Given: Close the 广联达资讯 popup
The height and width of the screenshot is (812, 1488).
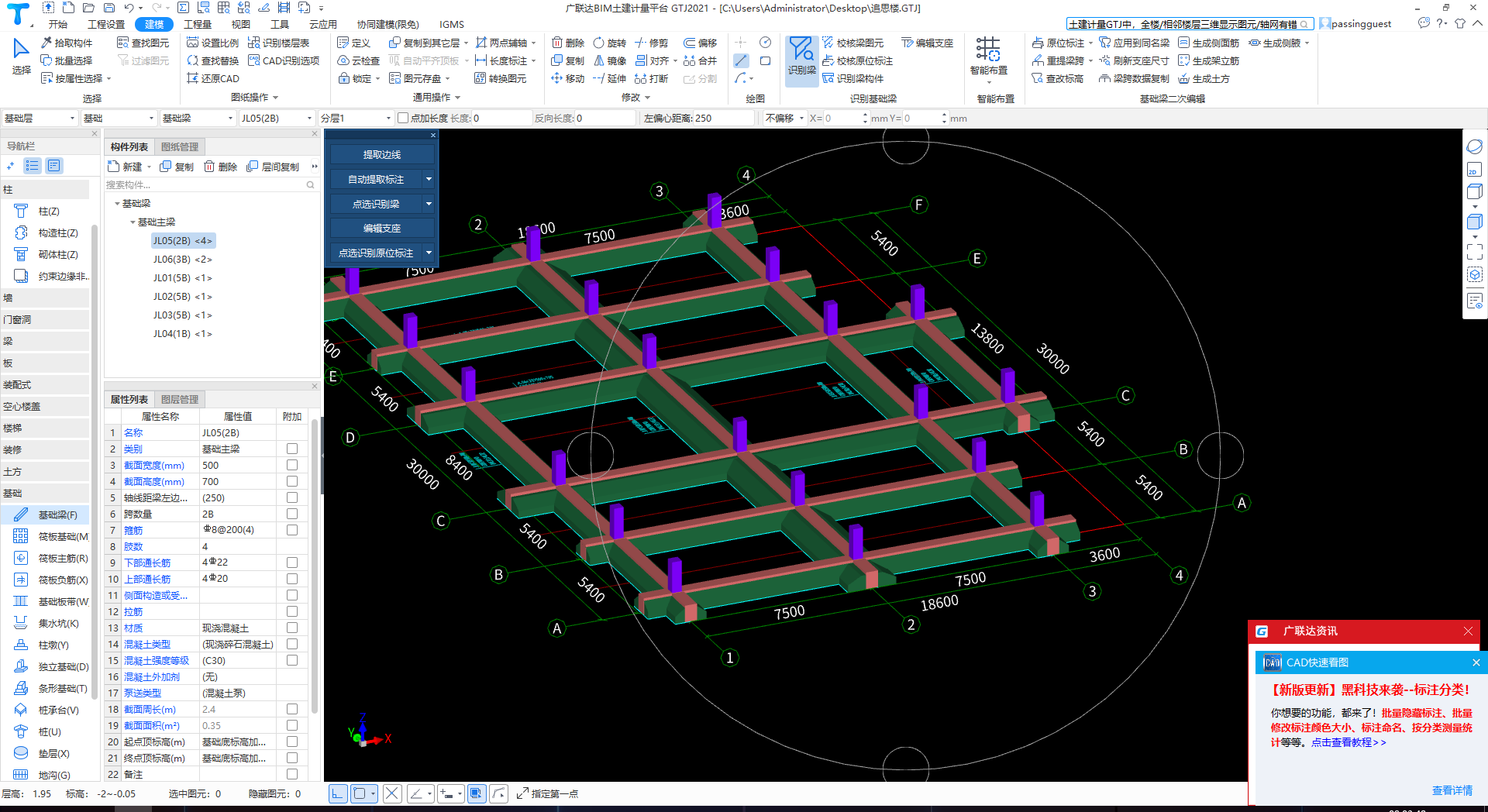Looking at the screenshot, I should point(1468,631).
